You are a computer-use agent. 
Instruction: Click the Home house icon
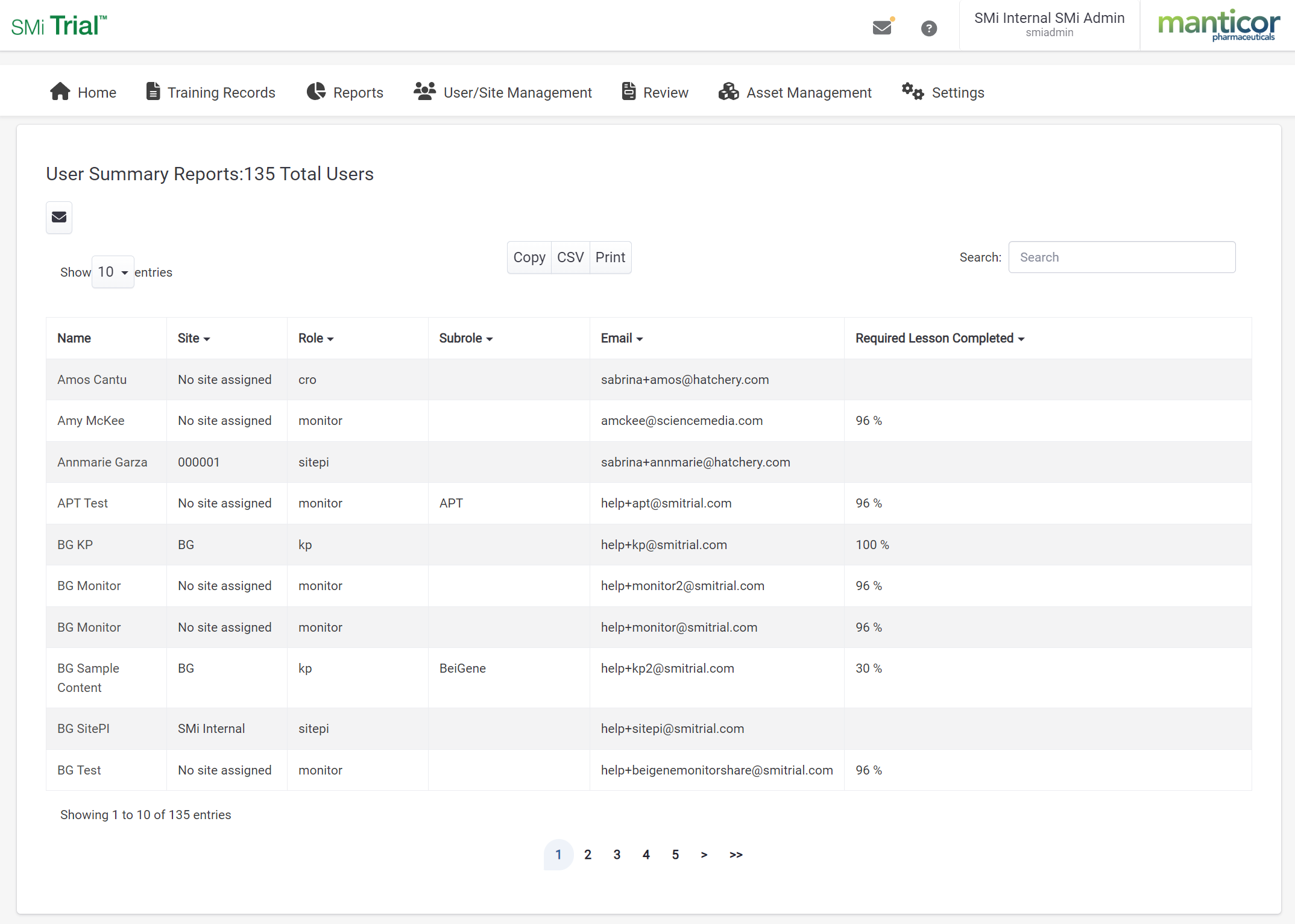(60, 92)
